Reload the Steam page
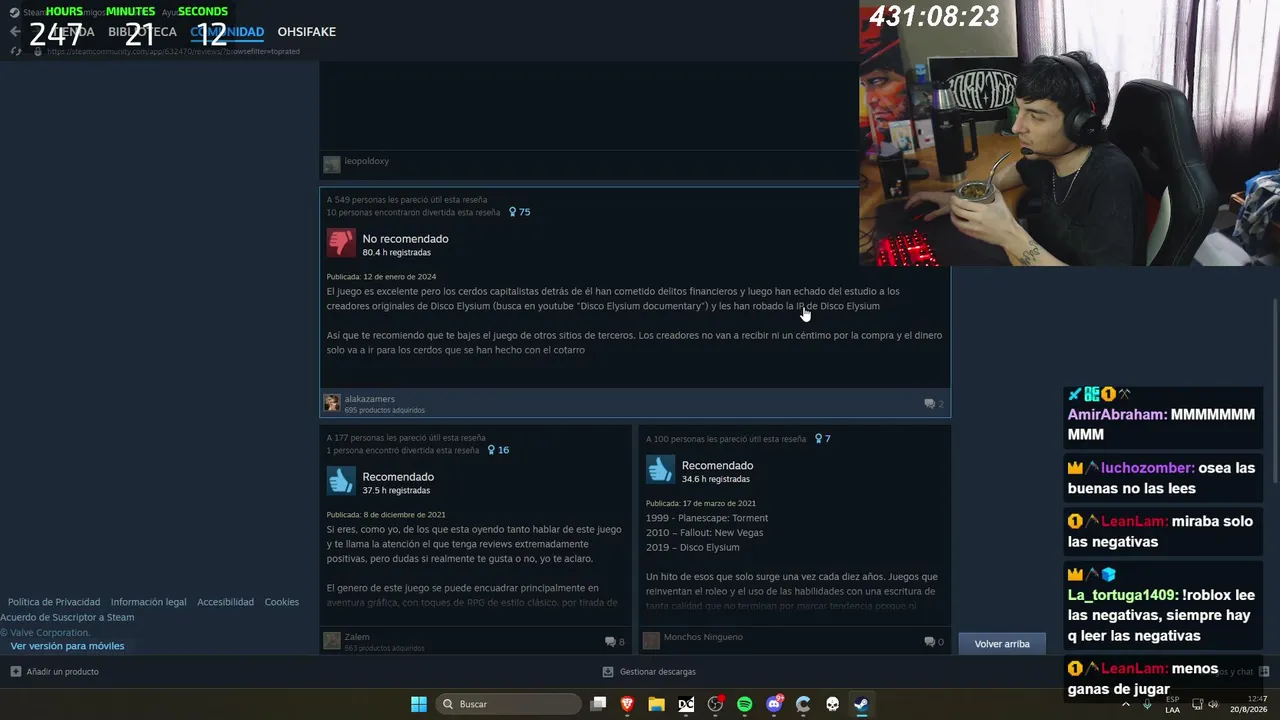This screenshot has height=720, width=1280. tap(16, 51)
